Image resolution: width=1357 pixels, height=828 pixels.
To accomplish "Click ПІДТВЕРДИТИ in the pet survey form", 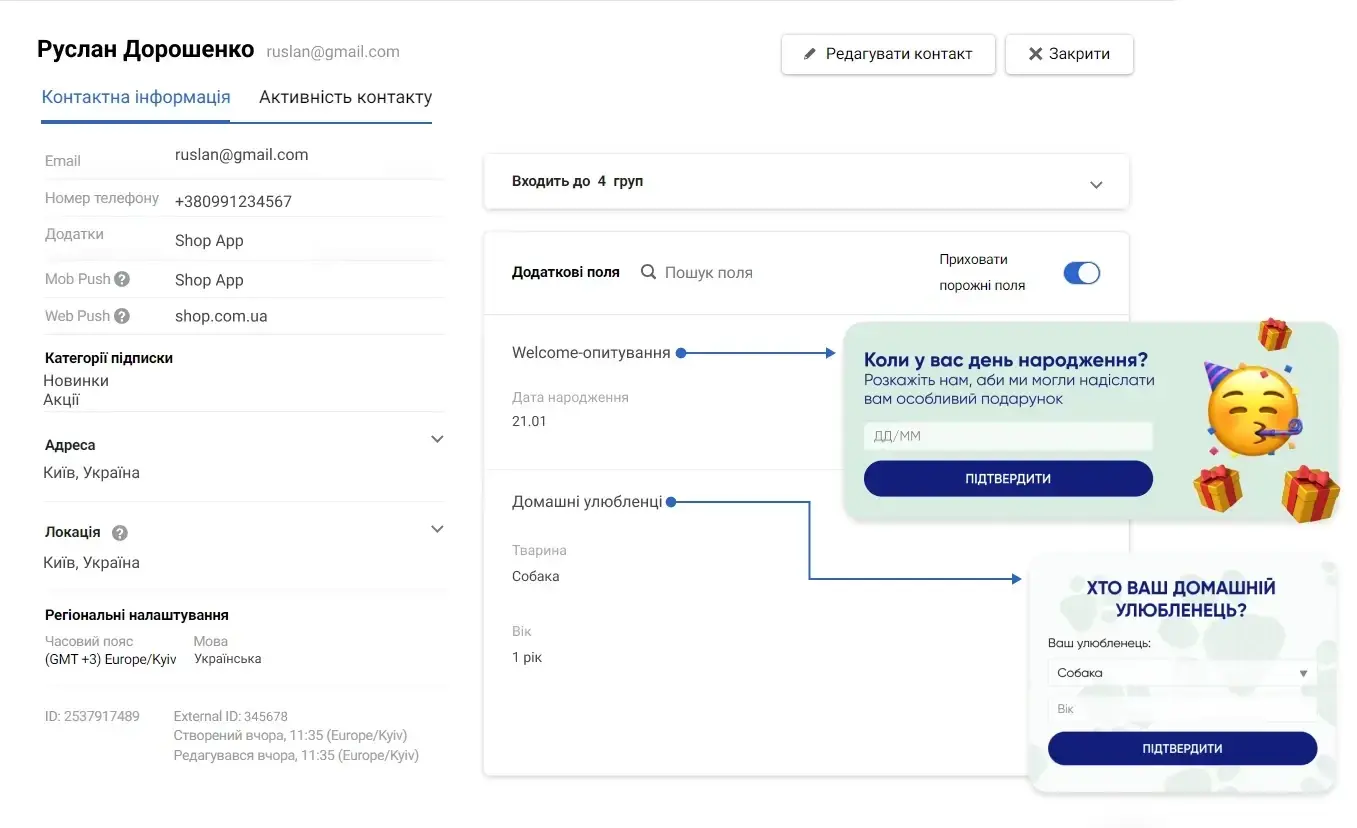I will (x=1182, y=748).
